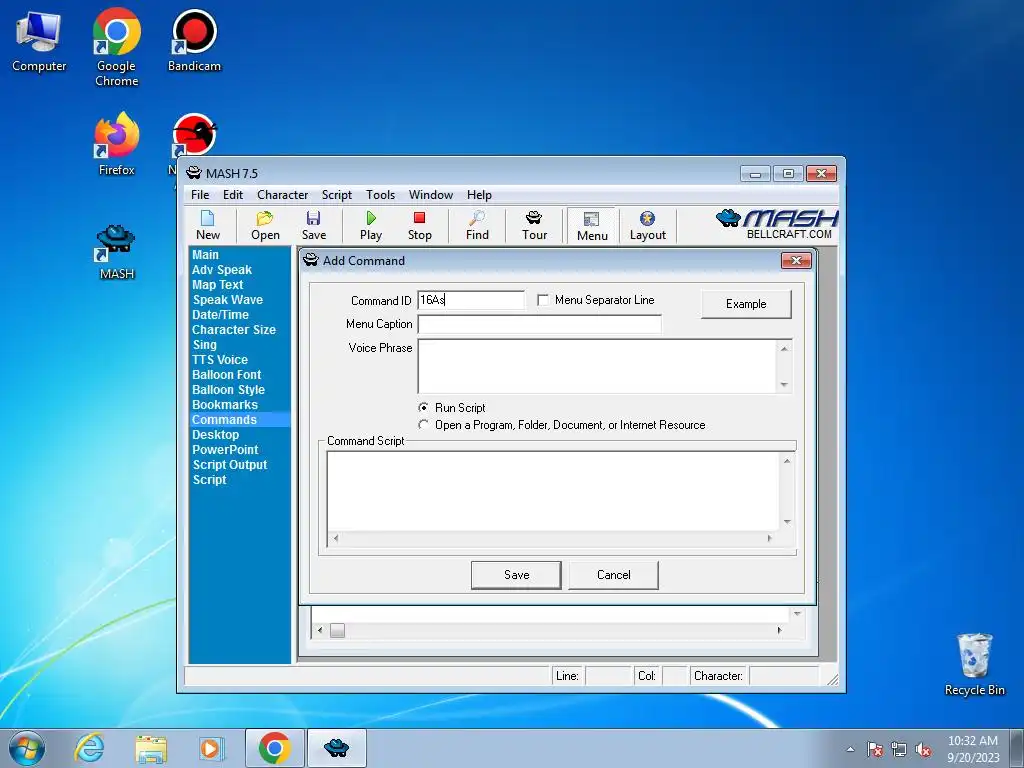Click the New toolbar icon
Screen dimensions: 1024x768
(208, 225)
